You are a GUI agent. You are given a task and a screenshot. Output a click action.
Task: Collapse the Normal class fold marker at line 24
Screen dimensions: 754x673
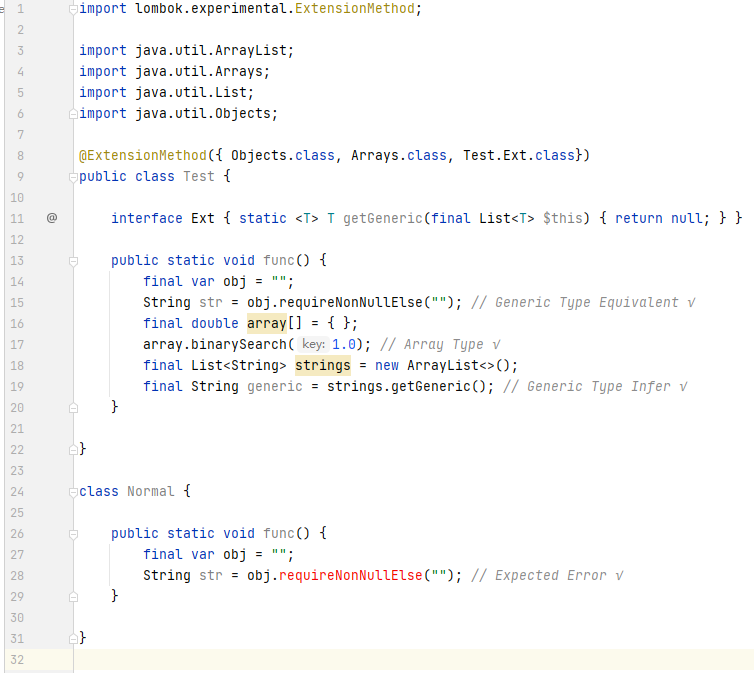point(73,492)
